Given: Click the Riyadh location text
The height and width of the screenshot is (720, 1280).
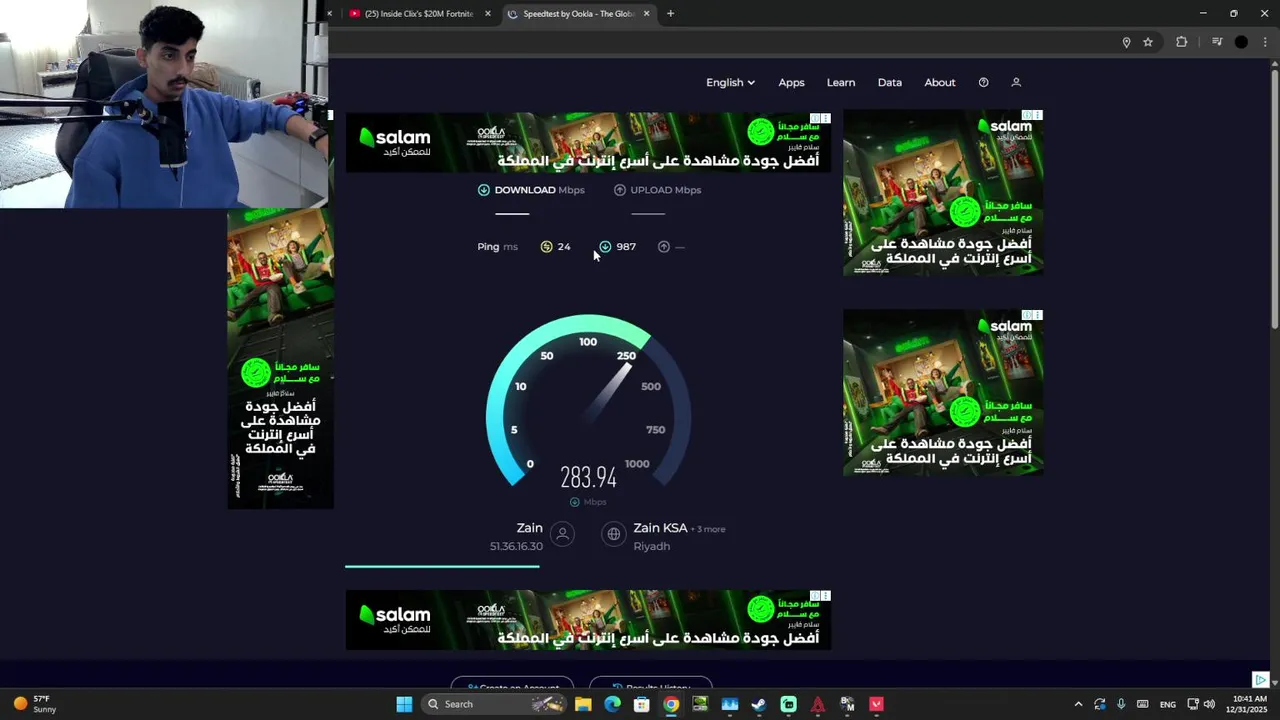Looking at the screenshot, I should click(x=651, y=546).
